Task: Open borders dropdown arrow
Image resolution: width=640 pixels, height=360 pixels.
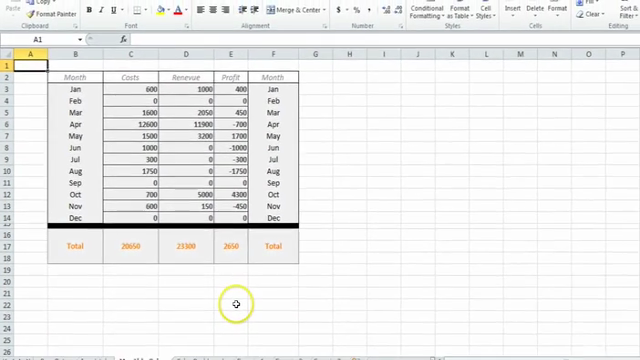Action: pos(146,10)
